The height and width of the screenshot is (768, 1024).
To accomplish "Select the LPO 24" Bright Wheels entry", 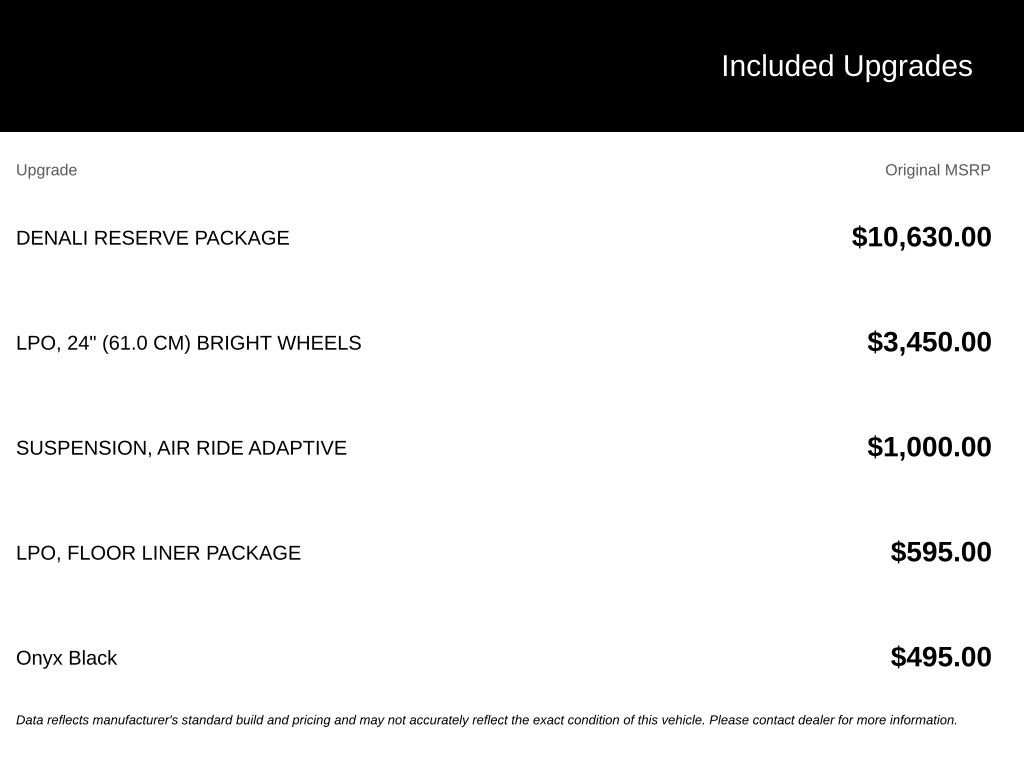I will (189, 343).
